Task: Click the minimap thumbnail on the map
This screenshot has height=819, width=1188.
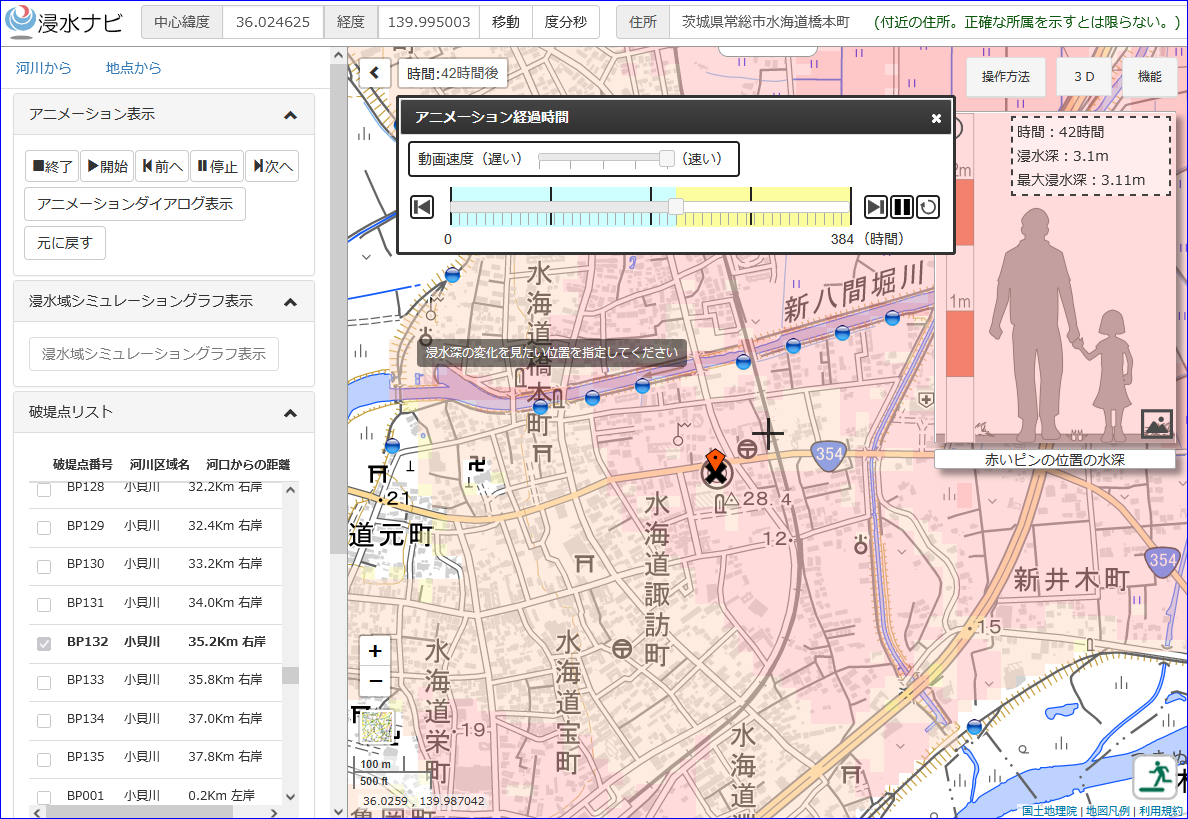Action: [x=377, y=727]
